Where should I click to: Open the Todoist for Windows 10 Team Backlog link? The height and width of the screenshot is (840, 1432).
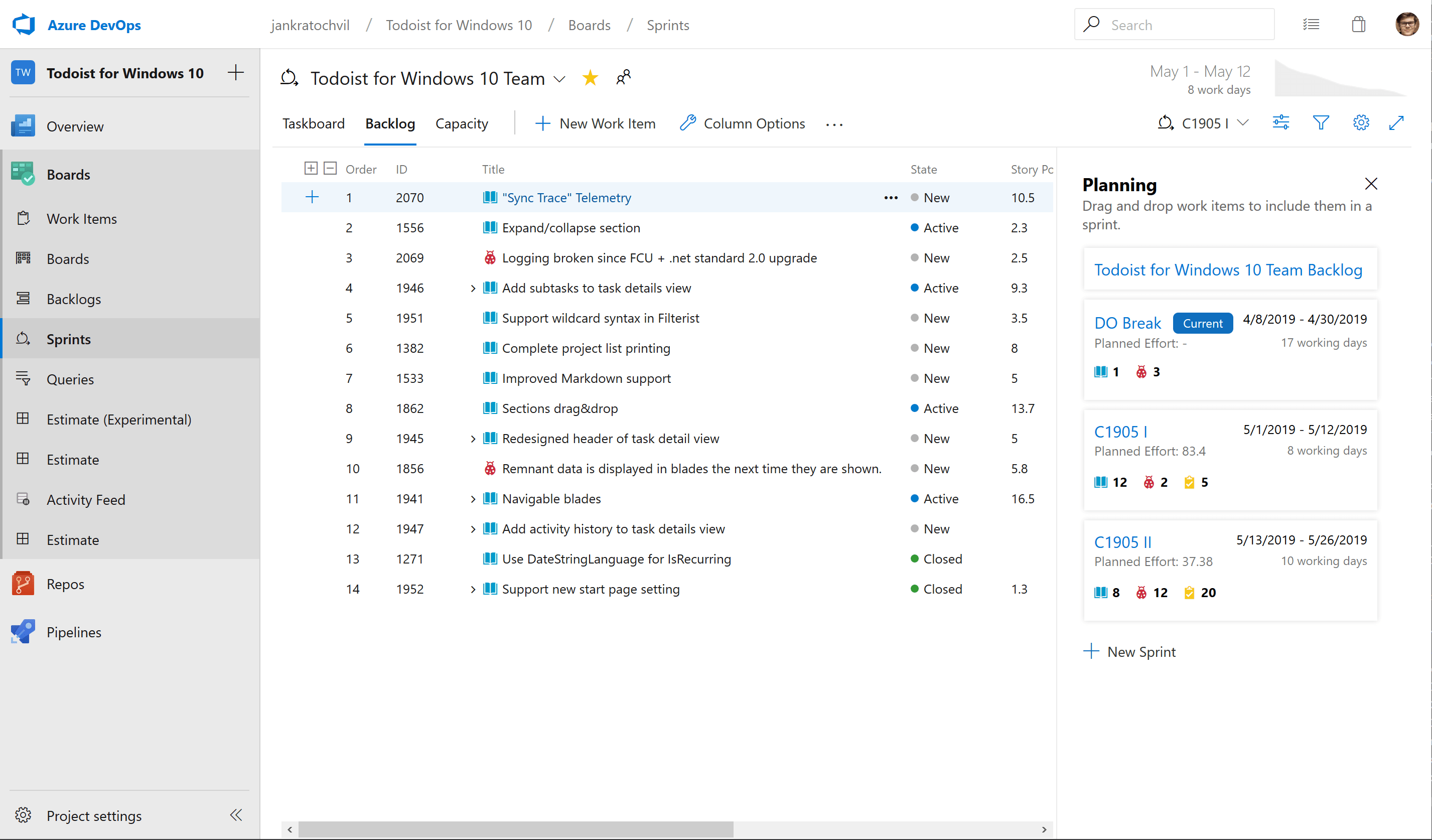pos(1228,269)
